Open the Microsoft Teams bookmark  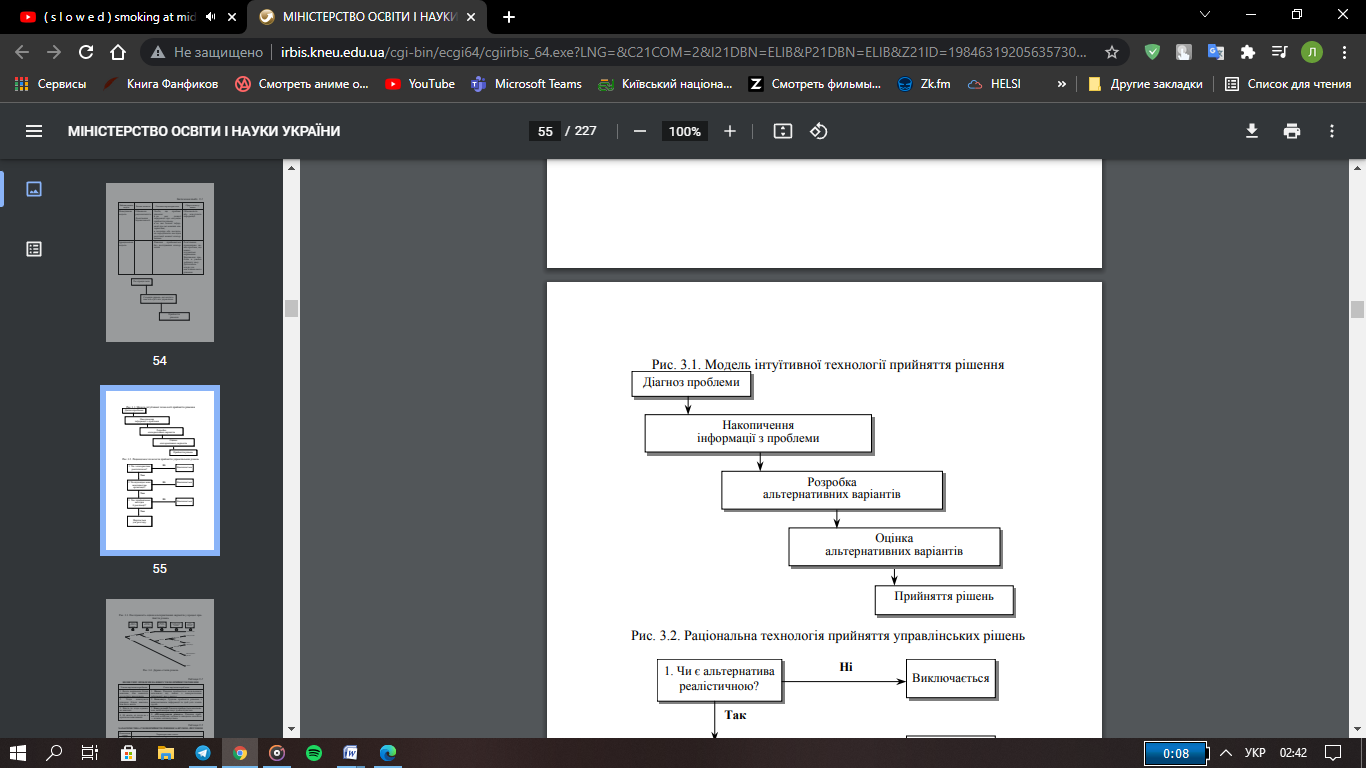point(526,84)
